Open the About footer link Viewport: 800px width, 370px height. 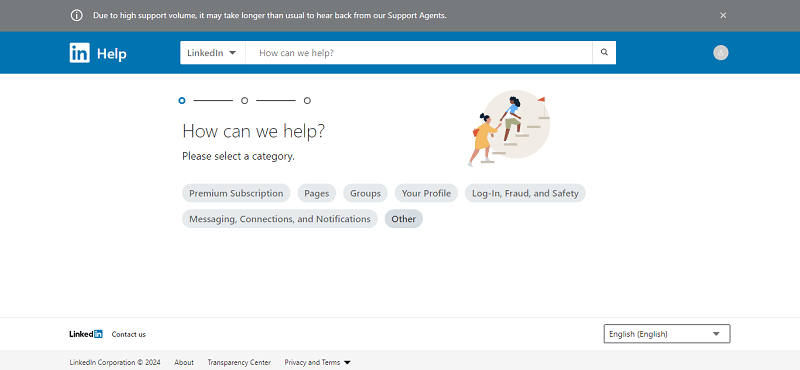[184, 362]
